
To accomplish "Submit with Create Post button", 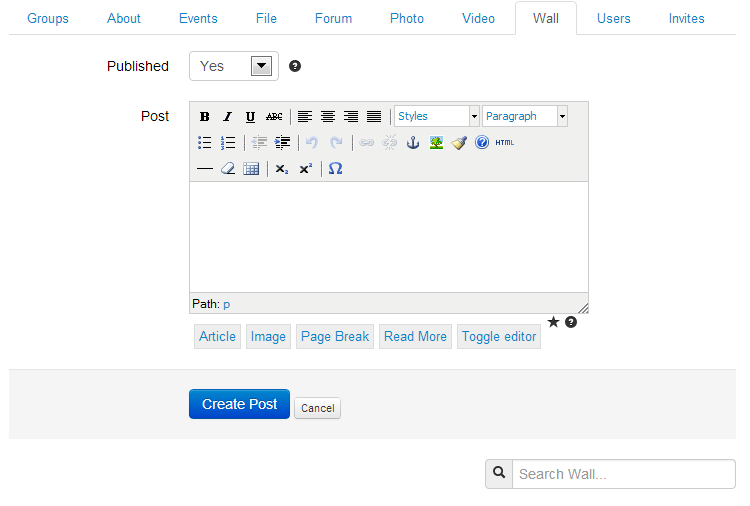I will pos(239,404).
